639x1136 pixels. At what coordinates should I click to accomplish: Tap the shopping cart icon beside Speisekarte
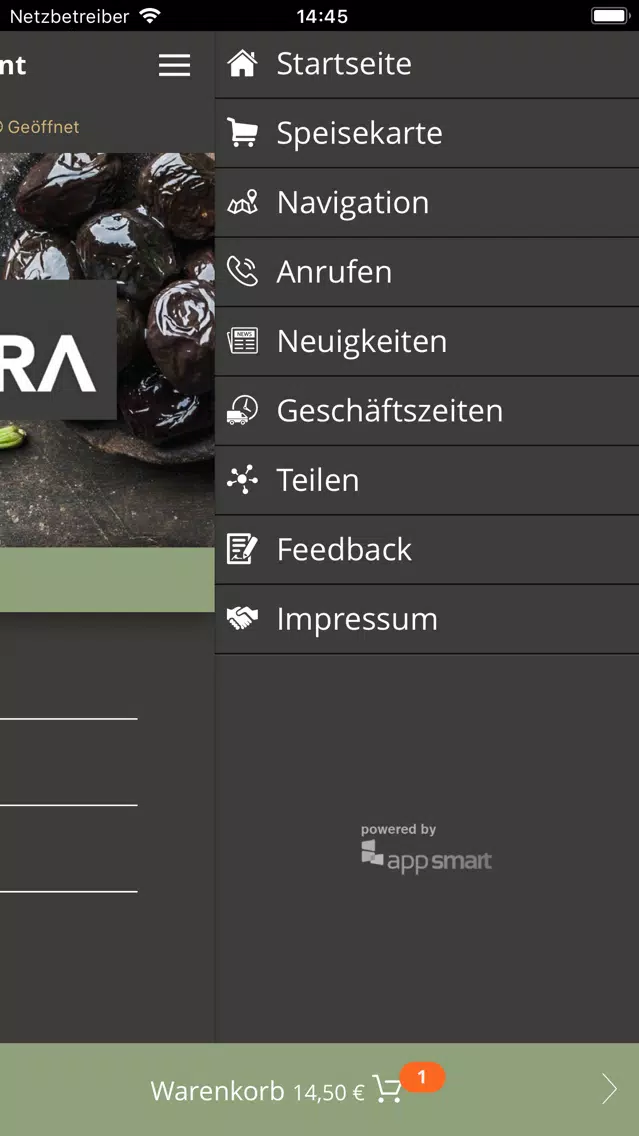pyautogui.click(x=242, y=133)
